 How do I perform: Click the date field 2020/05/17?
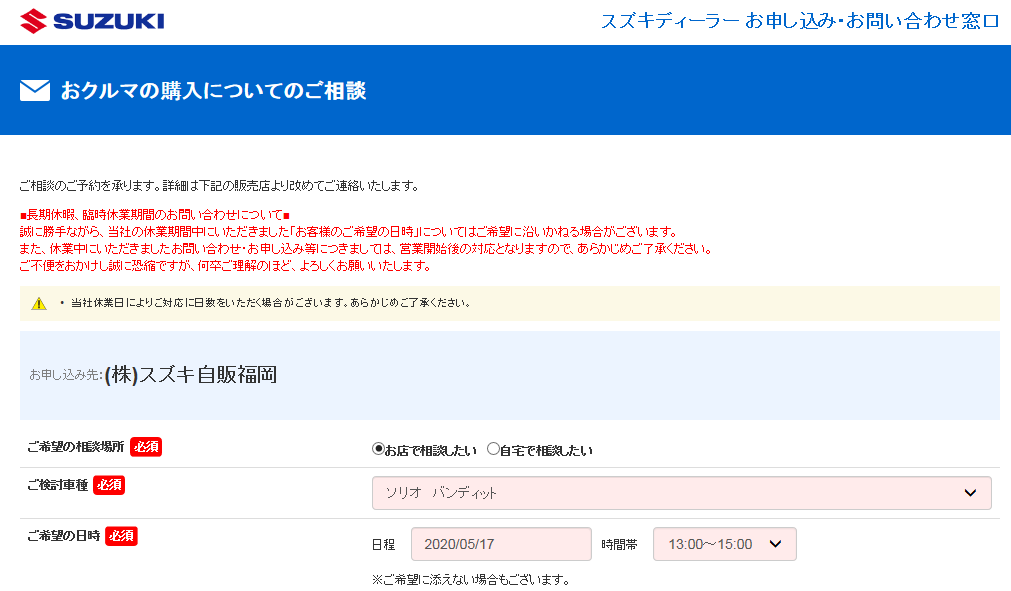click(x=501, y=544)
